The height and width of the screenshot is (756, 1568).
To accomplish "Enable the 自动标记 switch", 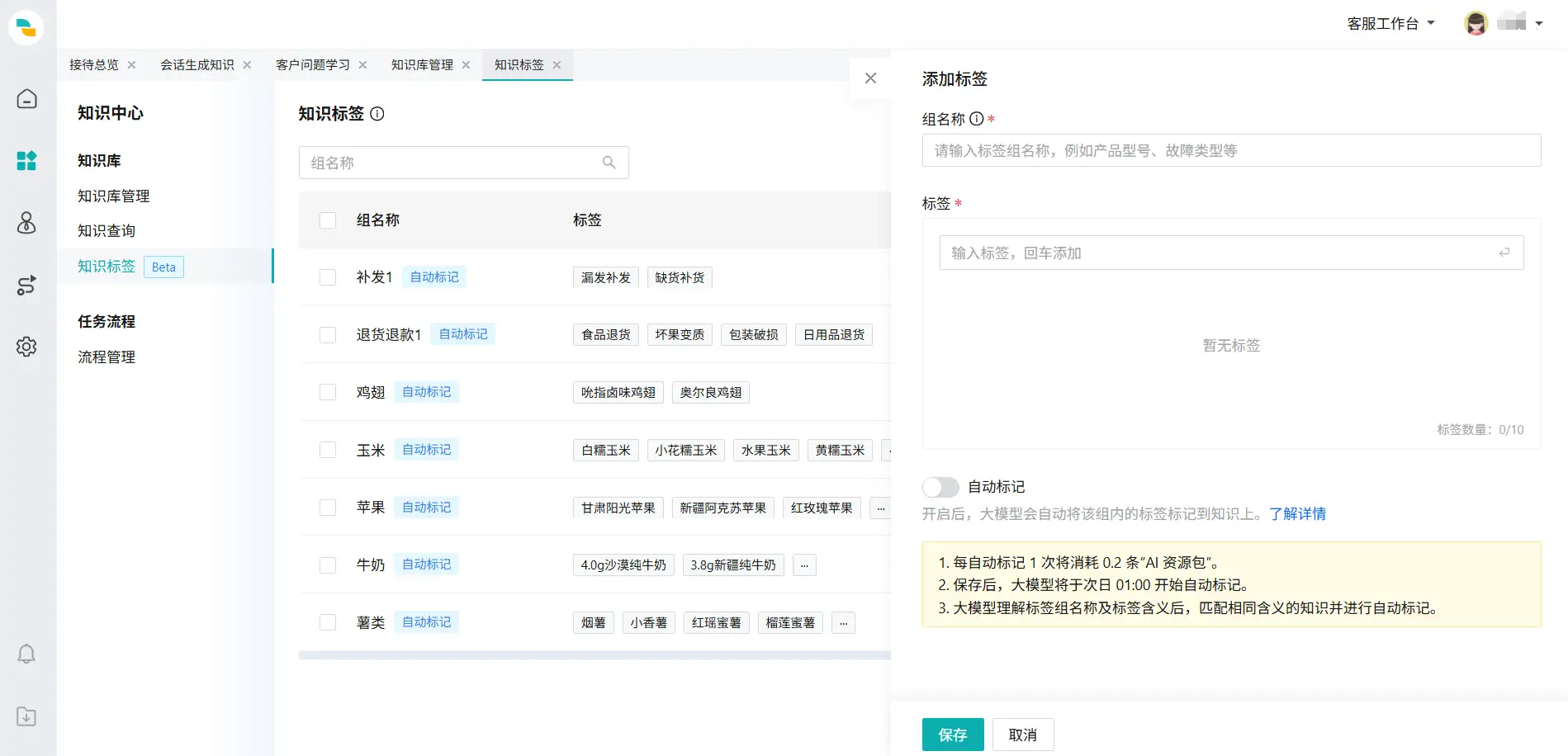I will (940, 487).
